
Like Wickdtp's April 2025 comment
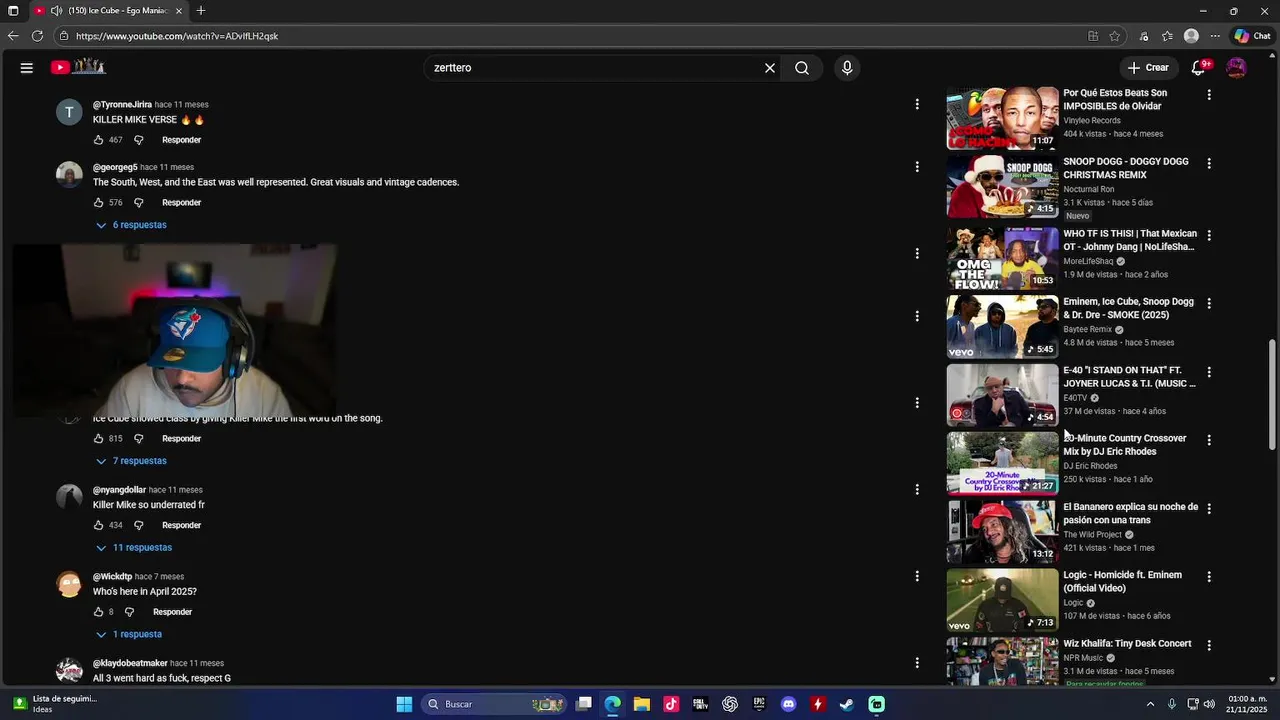click(x=99, y=612)
